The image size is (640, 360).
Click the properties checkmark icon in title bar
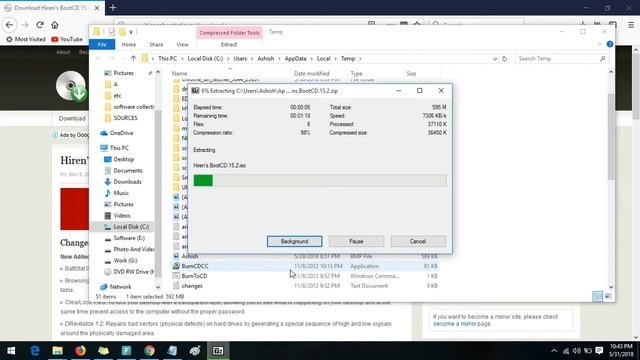[111, 32]
